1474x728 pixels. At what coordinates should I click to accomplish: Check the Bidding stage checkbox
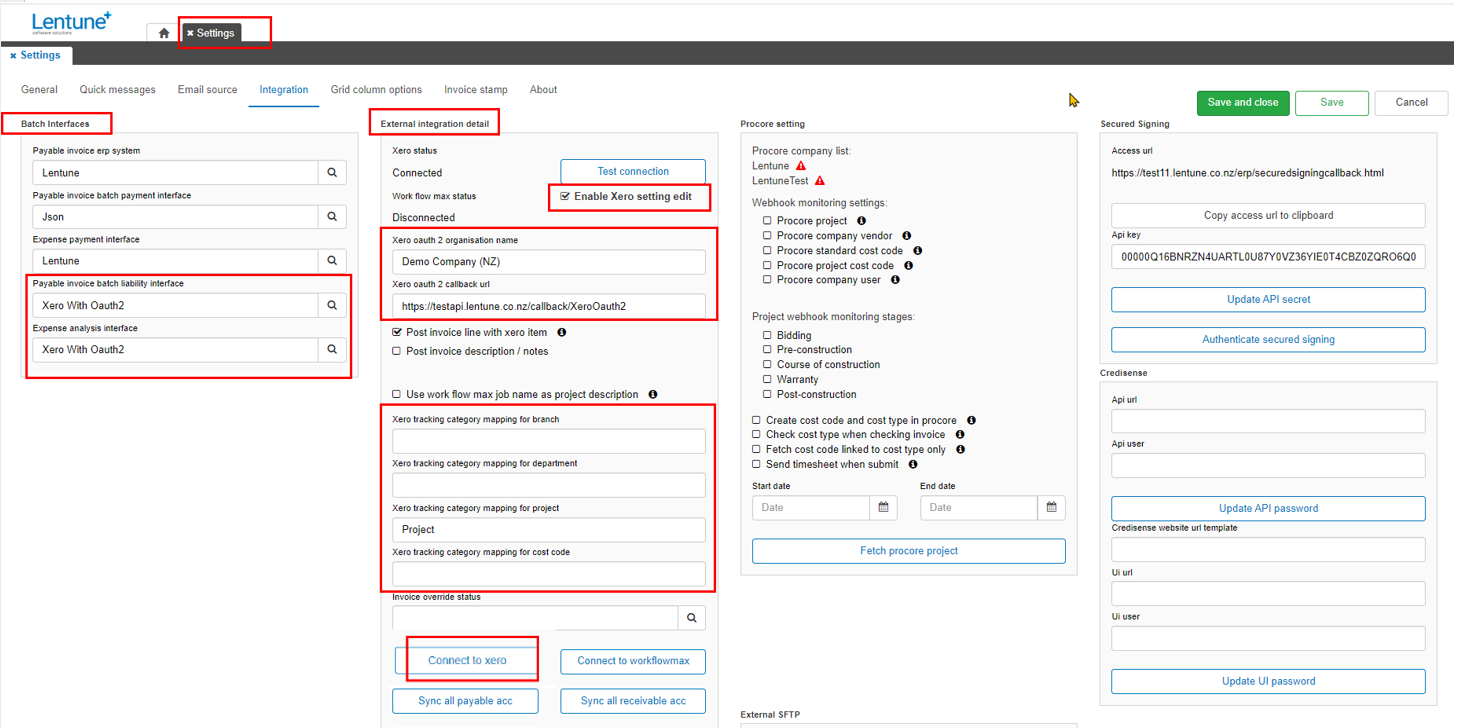click(767, 336)
